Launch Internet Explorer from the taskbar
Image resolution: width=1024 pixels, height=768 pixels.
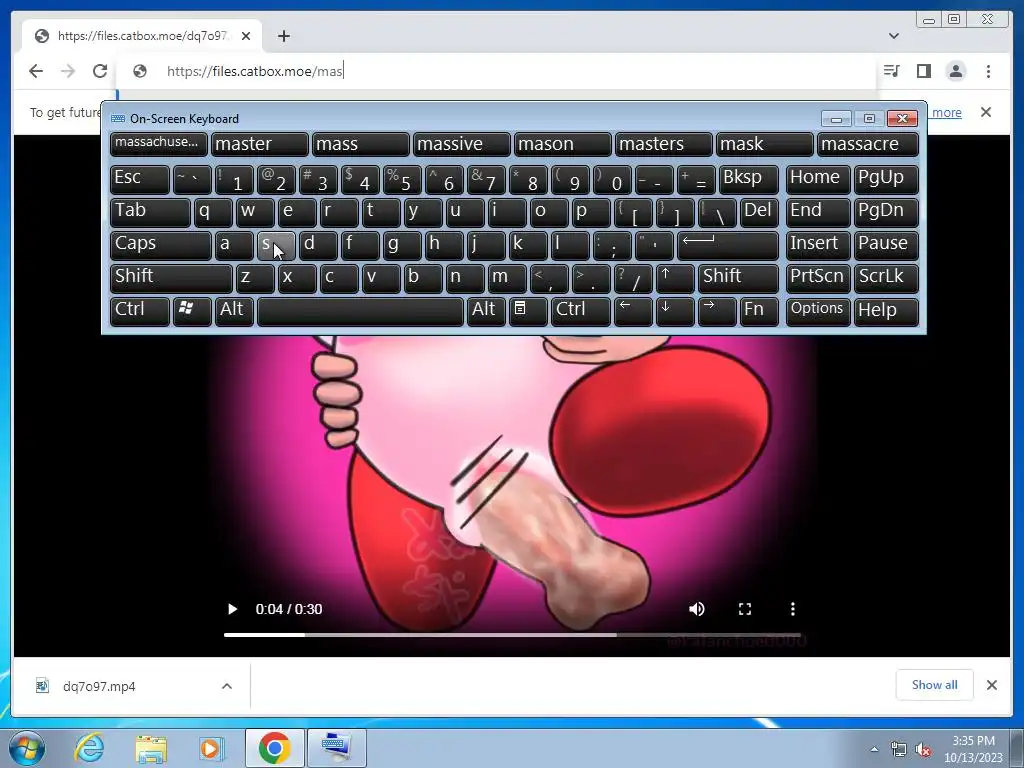89,748
